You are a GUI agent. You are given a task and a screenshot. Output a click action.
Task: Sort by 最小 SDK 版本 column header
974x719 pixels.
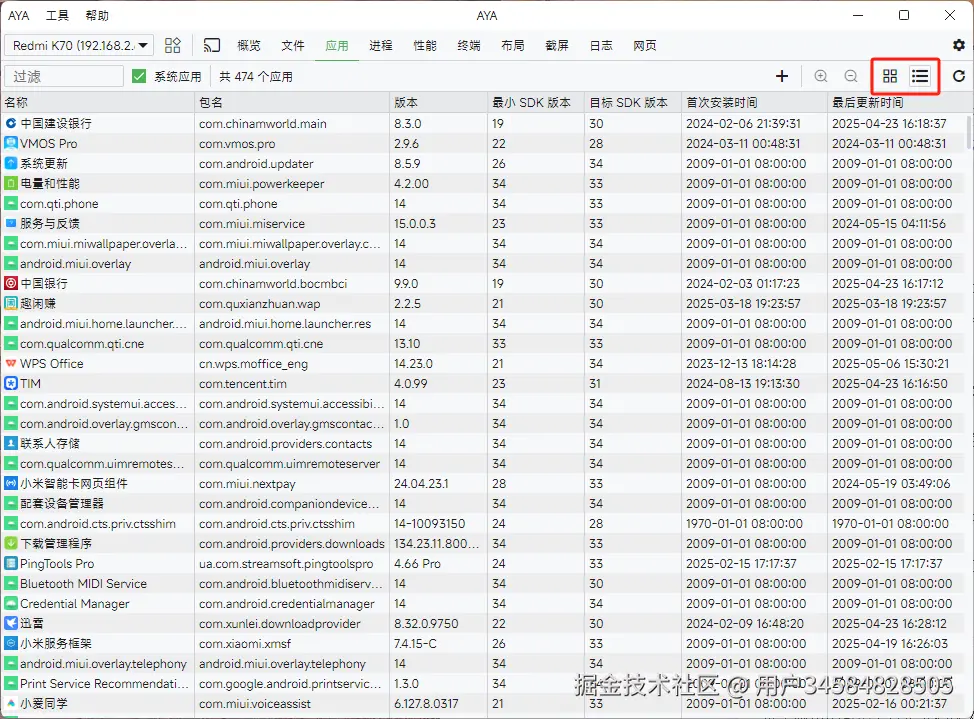(x=536, y=102)
